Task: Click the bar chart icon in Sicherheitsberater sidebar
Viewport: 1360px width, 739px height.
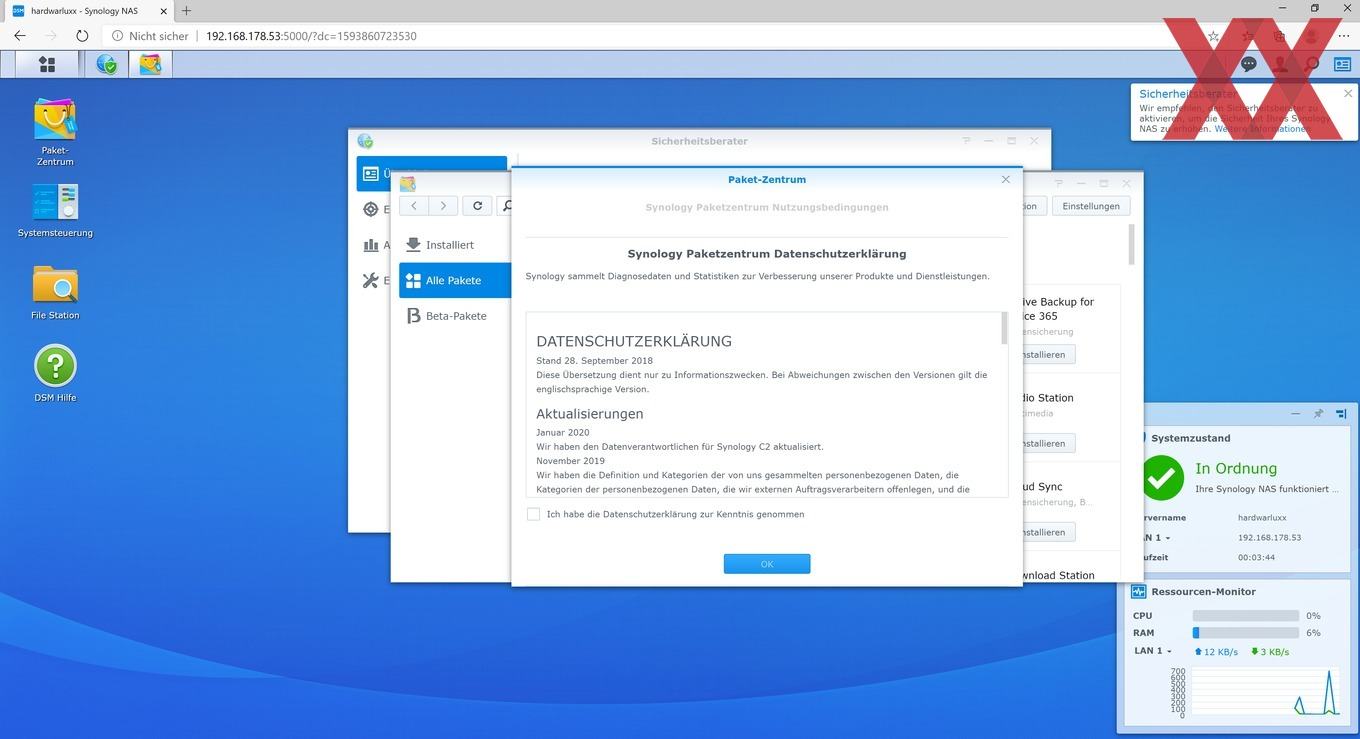Action: pos(371,245)
